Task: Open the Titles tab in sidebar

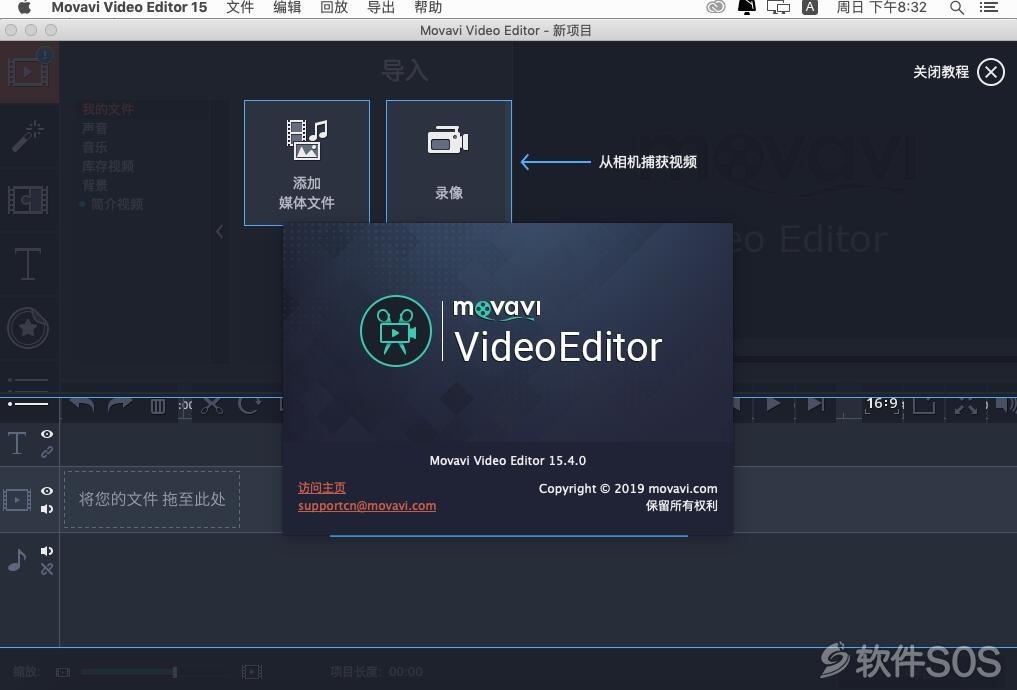Action: click(28, 264)
